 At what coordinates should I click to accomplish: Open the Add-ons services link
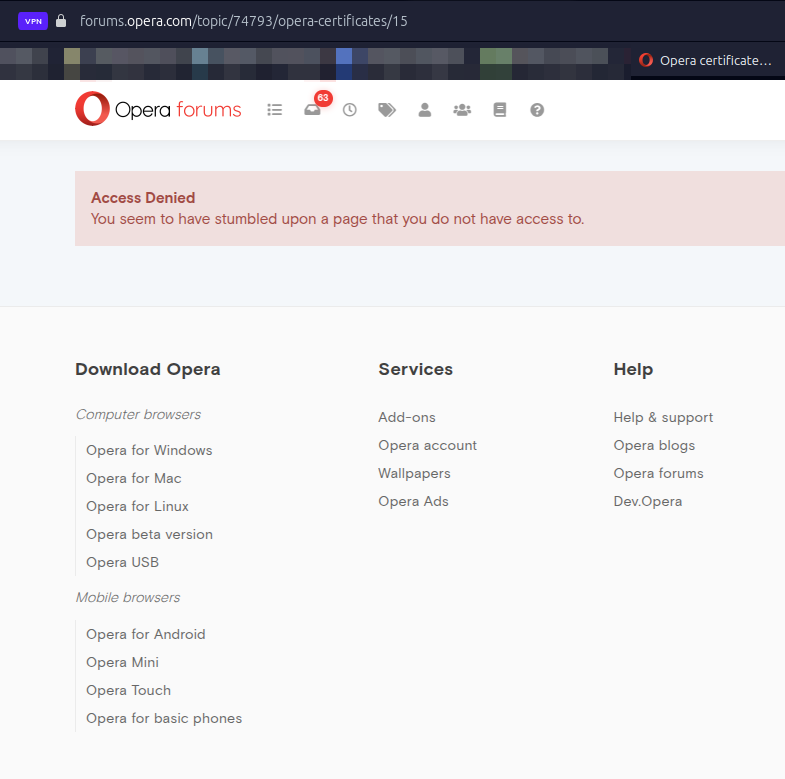(x=407, y=417)
